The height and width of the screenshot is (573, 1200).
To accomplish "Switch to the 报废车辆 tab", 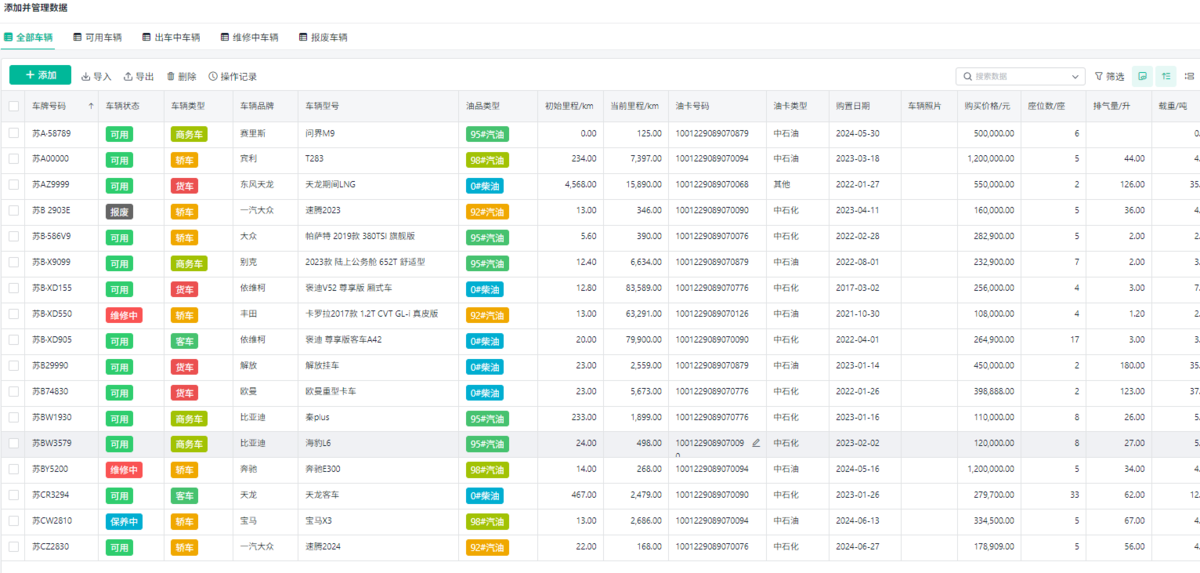I will [x=322, y=37].
